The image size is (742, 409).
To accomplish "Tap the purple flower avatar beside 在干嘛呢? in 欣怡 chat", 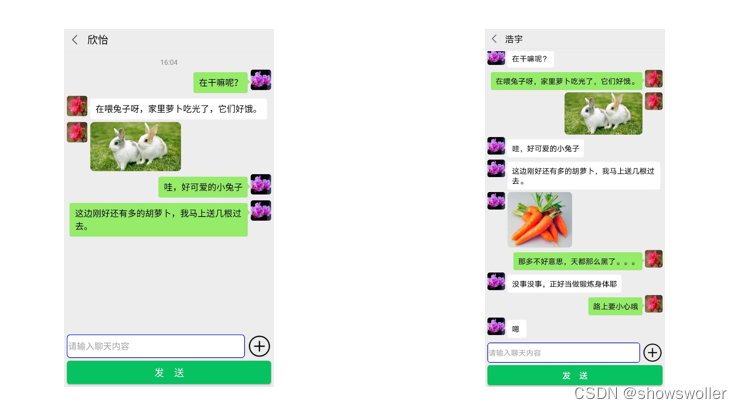I will (x=261, y=80).
